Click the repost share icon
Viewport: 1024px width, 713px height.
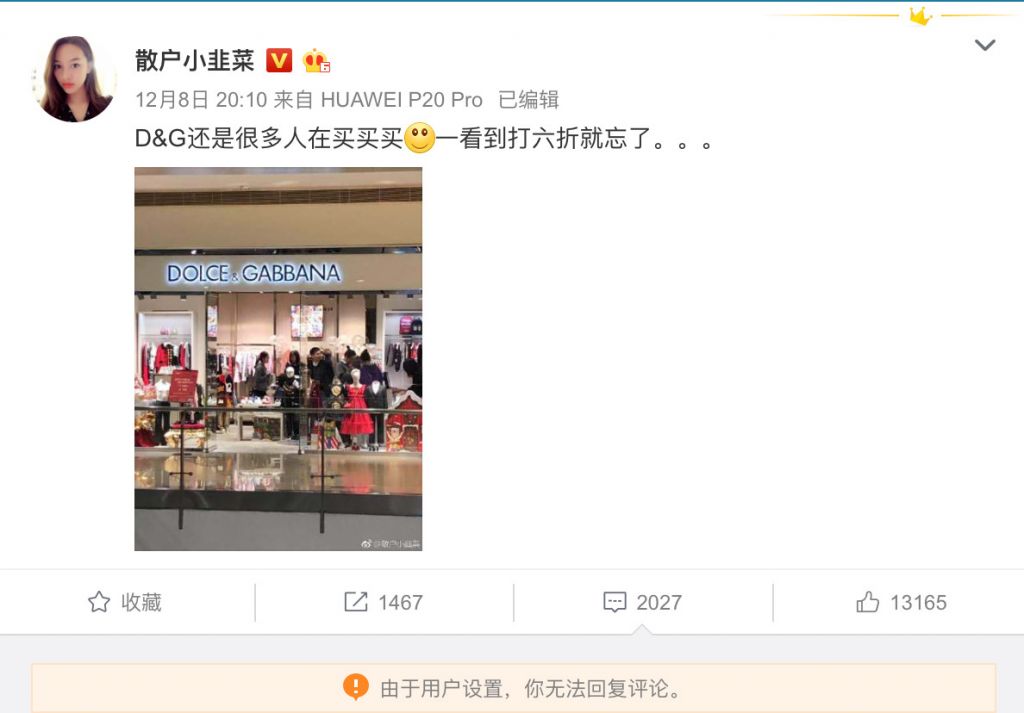coord(356,602)
